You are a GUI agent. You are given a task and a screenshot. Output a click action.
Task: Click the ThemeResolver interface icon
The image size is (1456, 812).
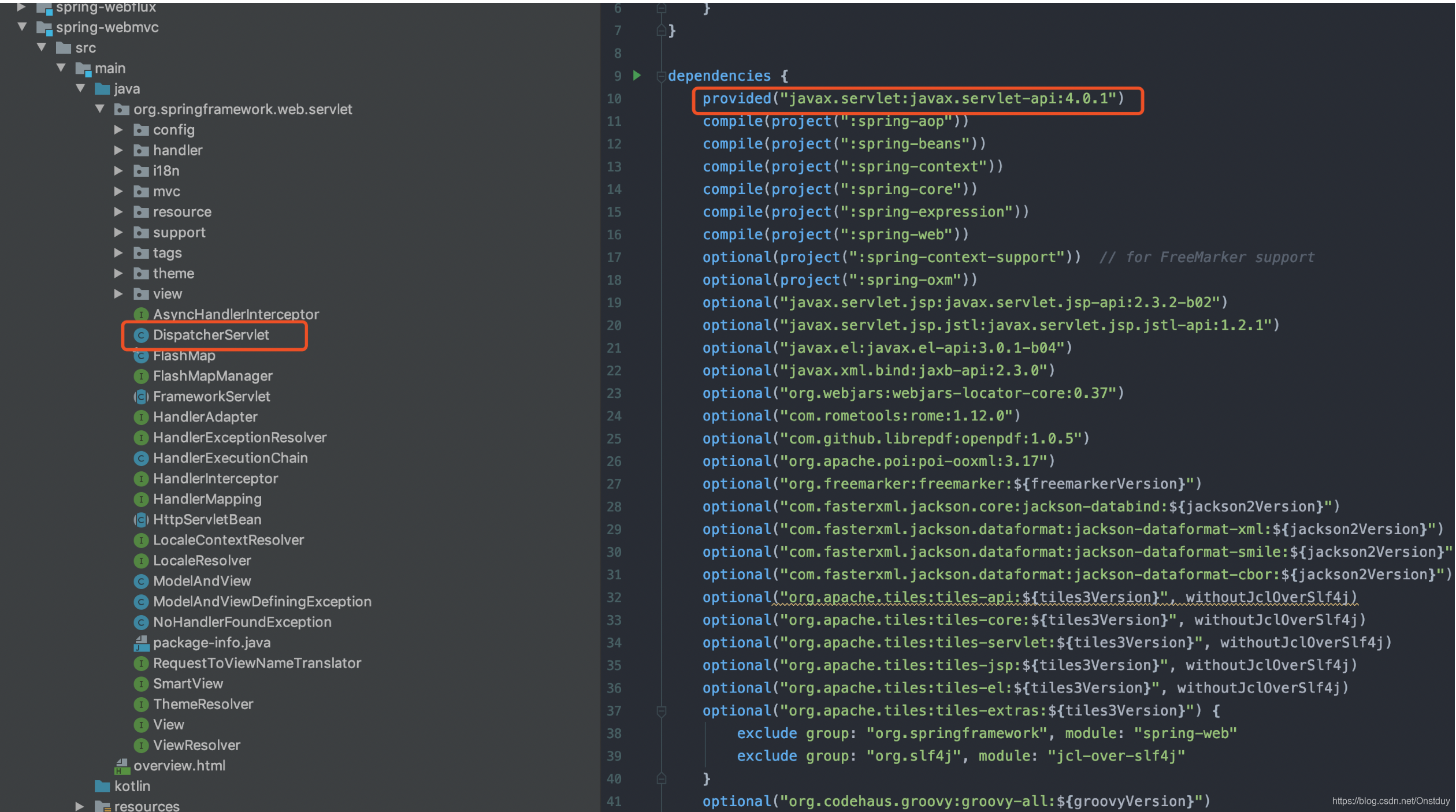(141, 704)
